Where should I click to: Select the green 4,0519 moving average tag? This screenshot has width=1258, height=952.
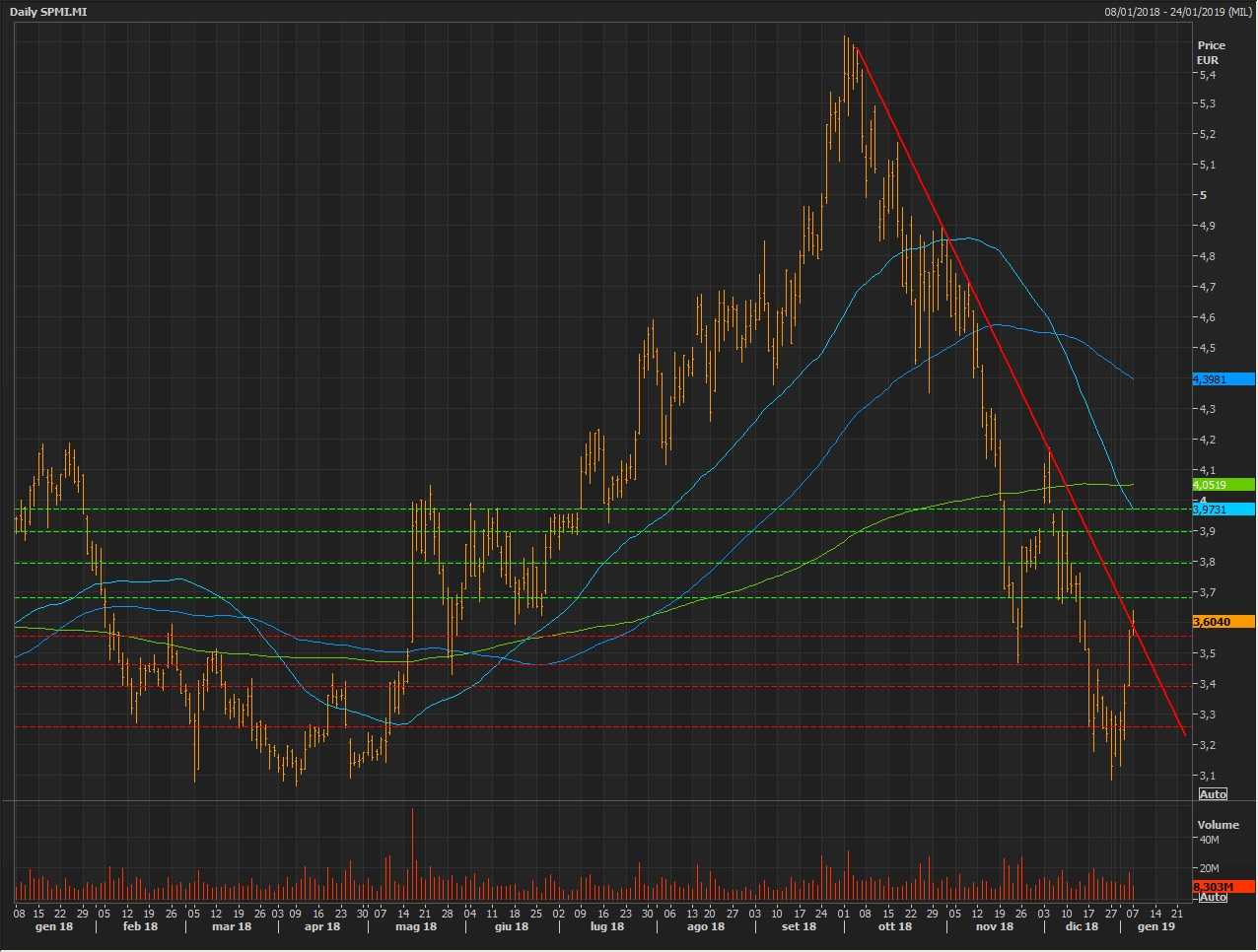point(1223,485)
